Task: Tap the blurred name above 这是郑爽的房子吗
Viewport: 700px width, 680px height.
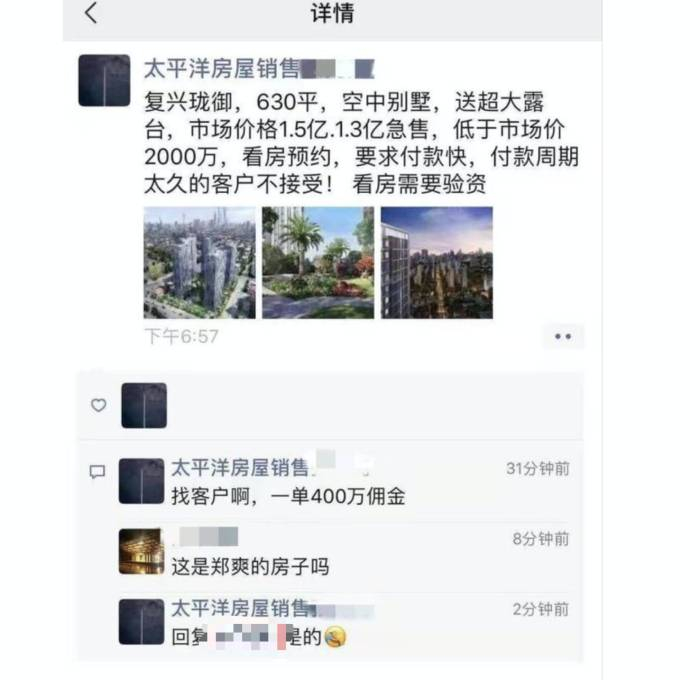Action: 205,536
